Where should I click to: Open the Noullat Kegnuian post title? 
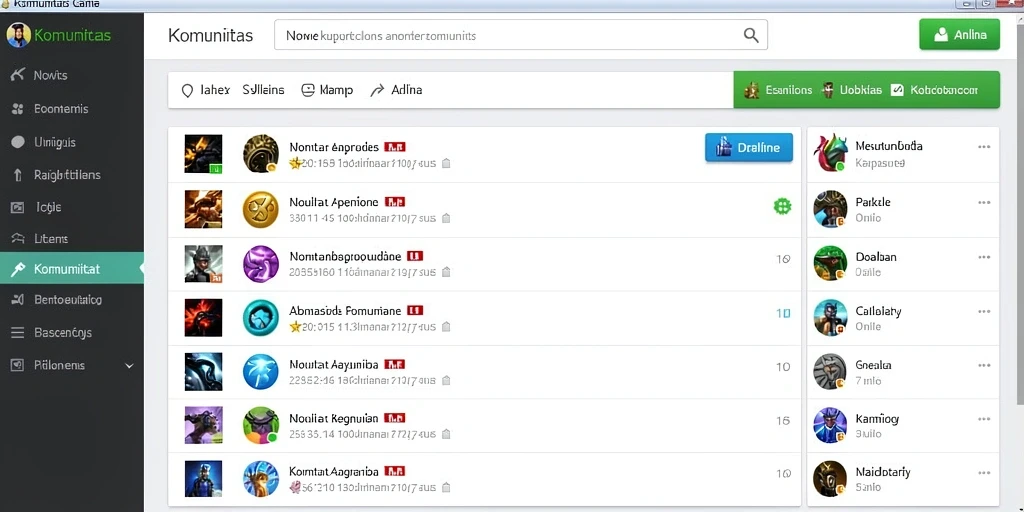pyautogui.click(x=334, y=418)
